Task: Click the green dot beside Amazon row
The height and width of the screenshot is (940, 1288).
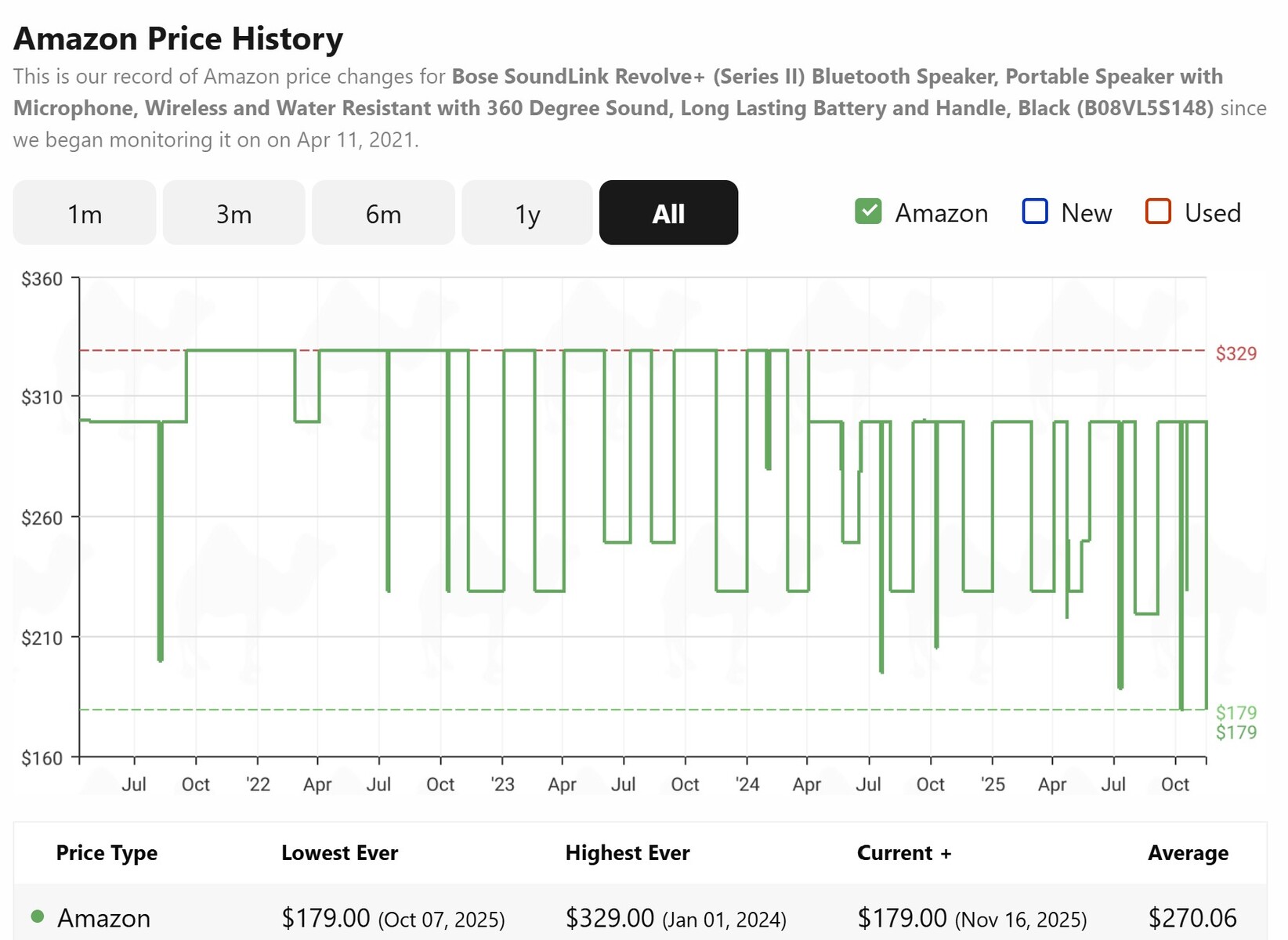Action: [37, 916]
